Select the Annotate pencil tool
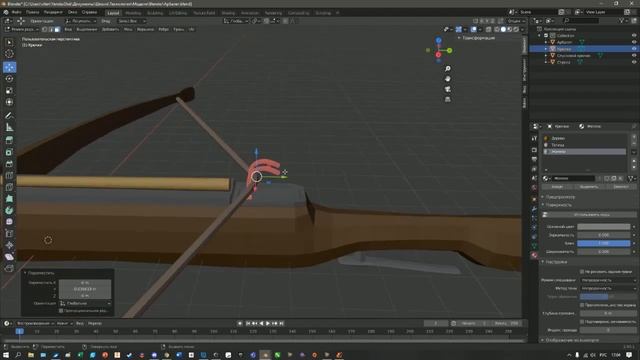 point(9,116)
